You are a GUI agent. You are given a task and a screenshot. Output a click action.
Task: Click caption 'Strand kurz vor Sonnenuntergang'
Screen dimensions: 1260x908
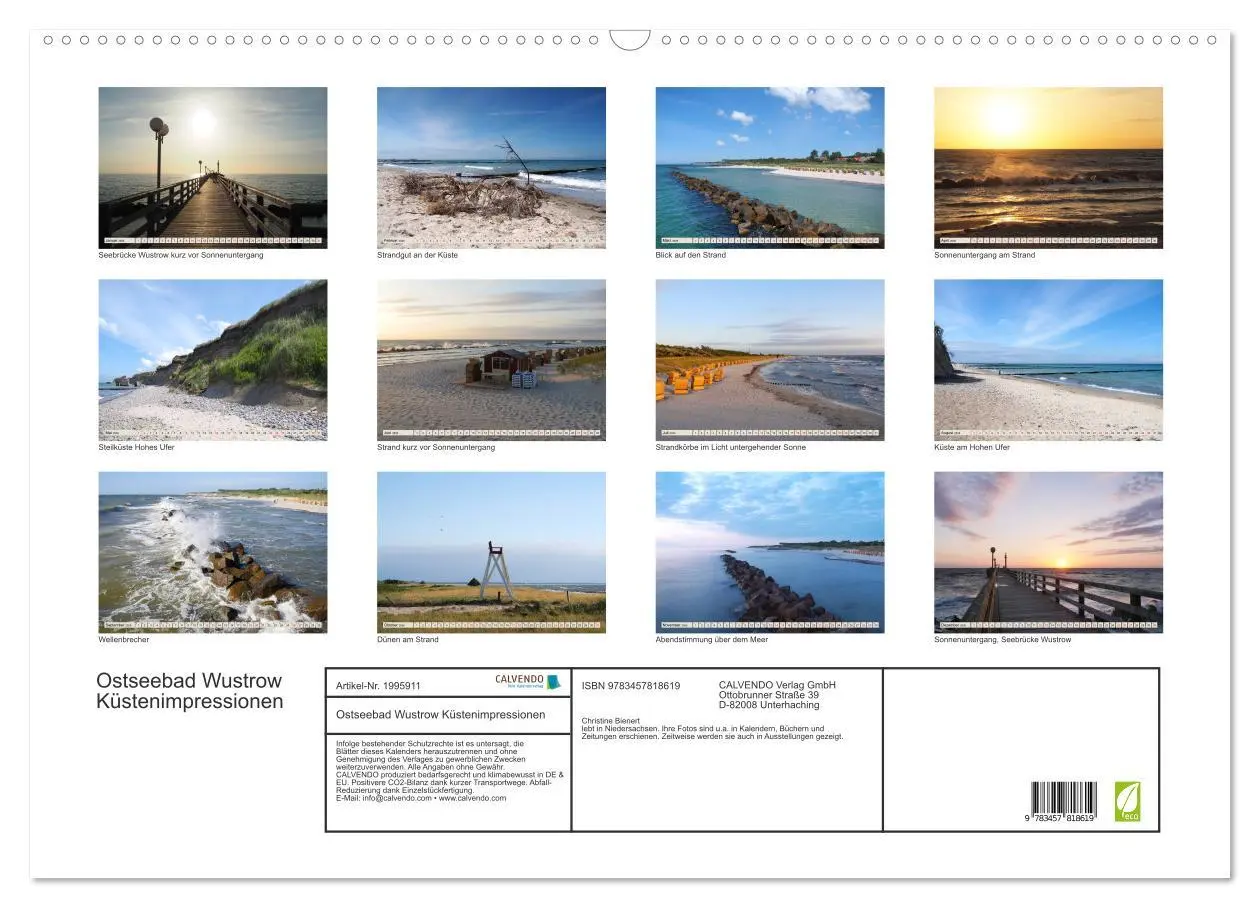coord(436,447)
